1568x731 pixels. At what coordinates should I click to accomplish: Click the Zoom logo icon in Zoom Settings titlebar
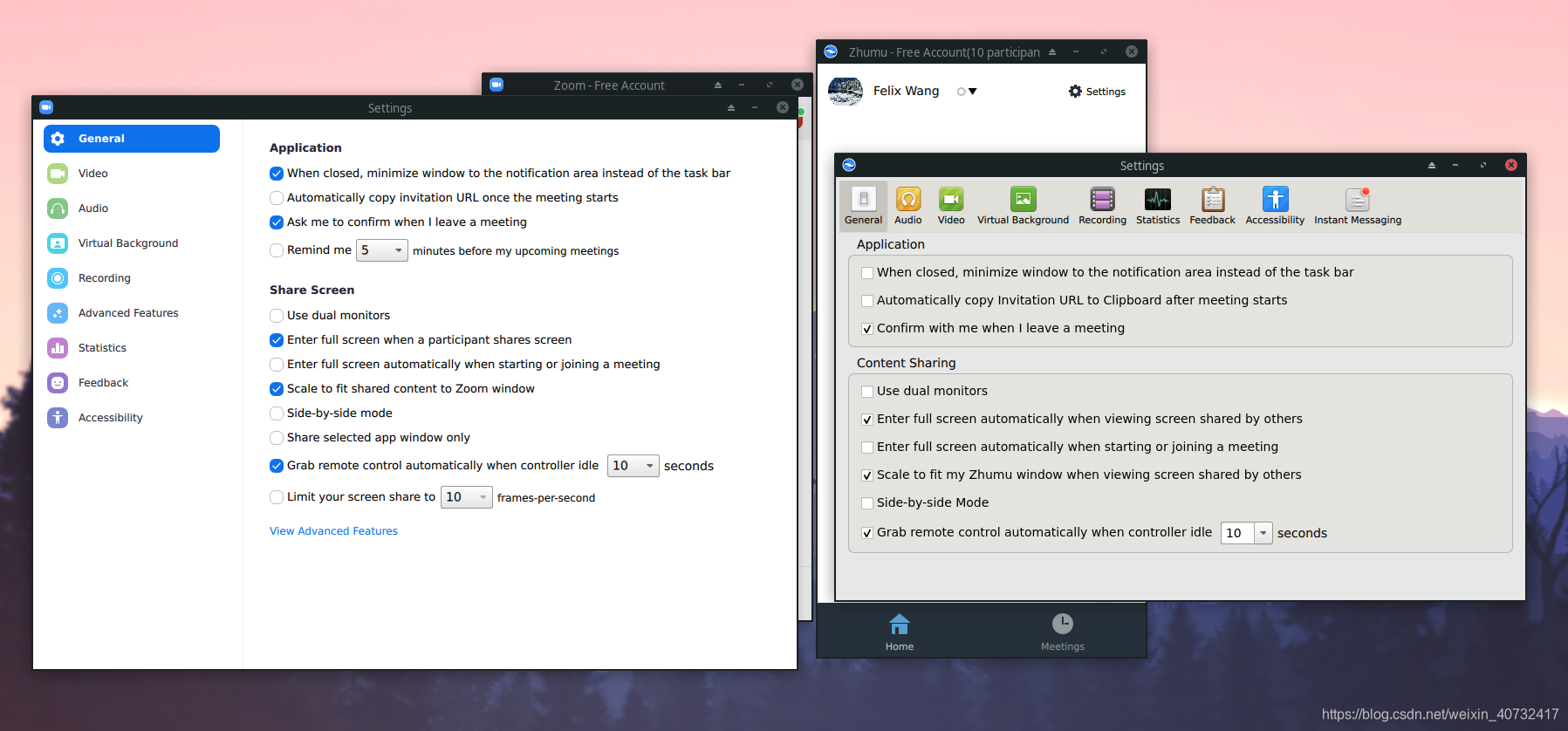click(47, 107)
